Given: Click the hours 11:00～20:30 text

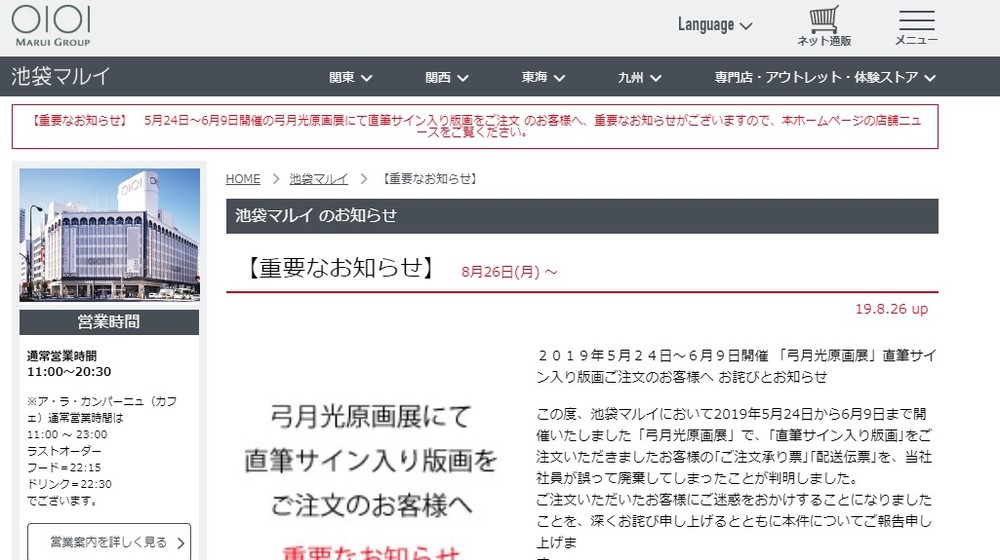Looking at the screenshot, I should [x=69, y=372].
